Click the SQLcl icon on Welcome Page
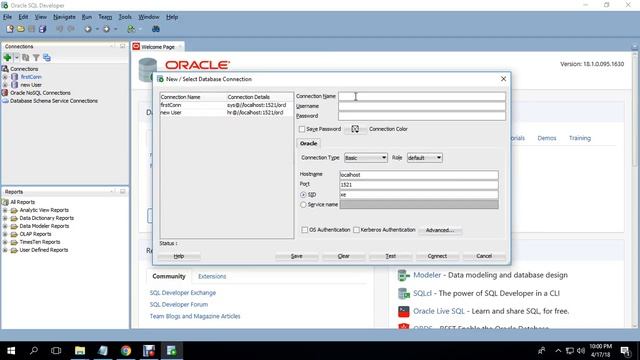640x360 pixels. (404, 293)
